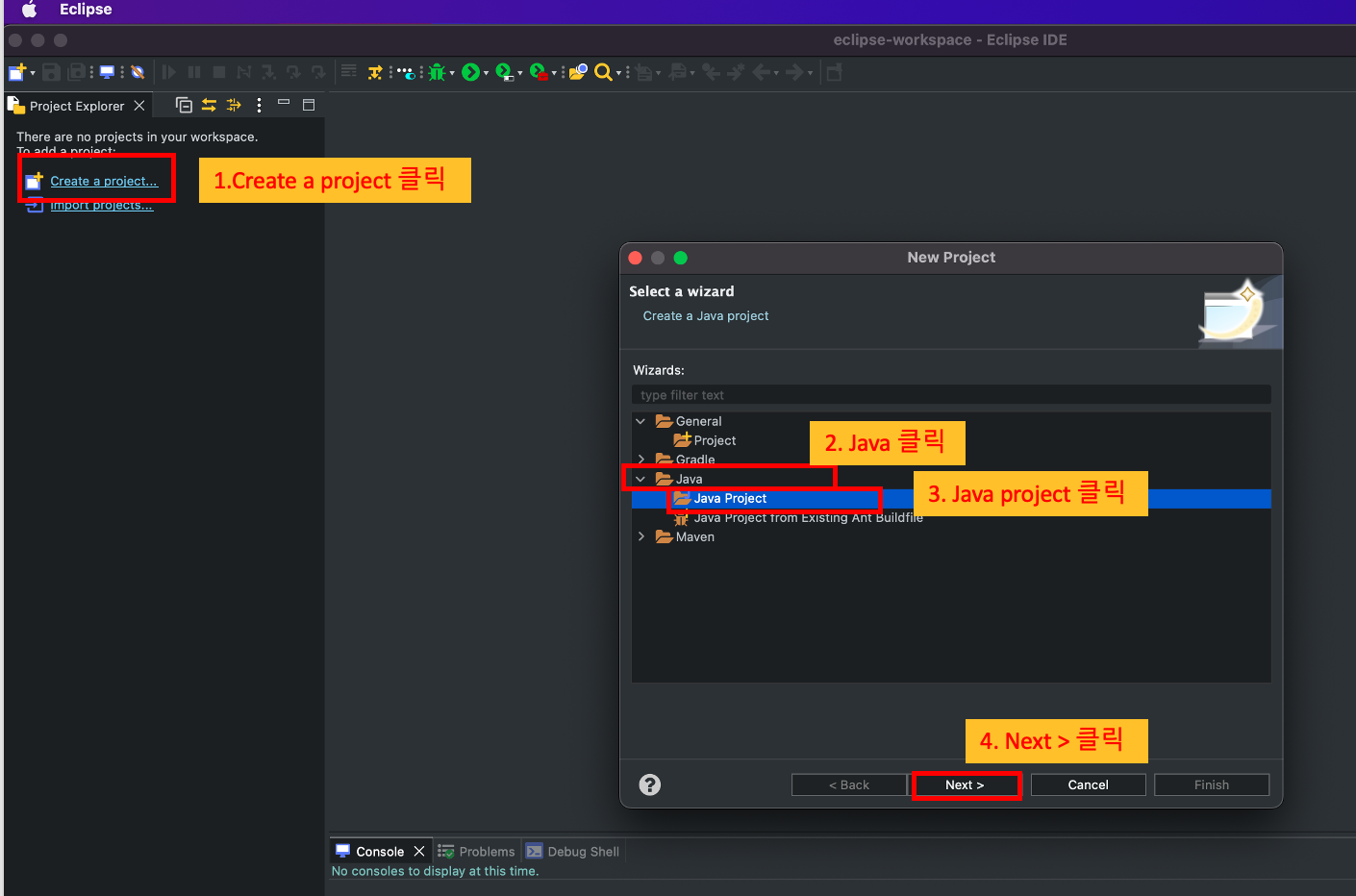1356x896 pixels.
Task: Close the Project Explorer tab
Action: point(139,106)
